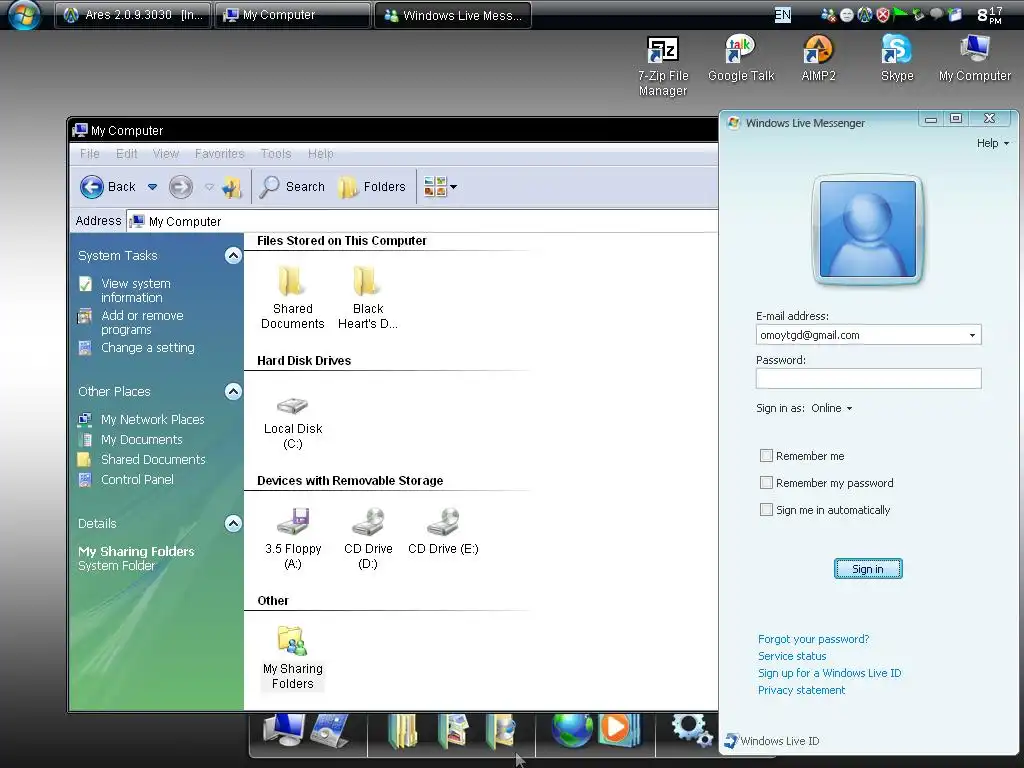
Task: Click the computer monitor icon in dock
Action: (x=283, y=729)
